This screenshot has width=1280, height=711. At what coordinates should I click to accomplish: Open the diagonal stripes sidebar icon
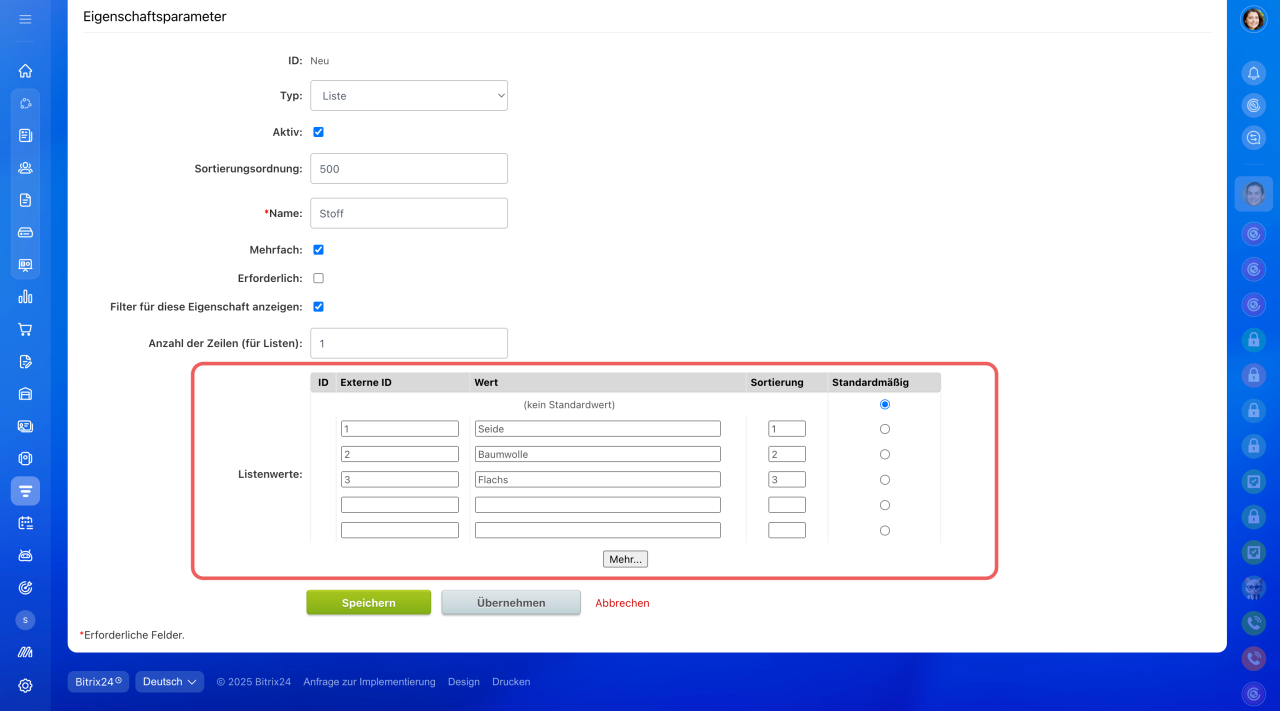pyautogui.click(x=25, y=652)
